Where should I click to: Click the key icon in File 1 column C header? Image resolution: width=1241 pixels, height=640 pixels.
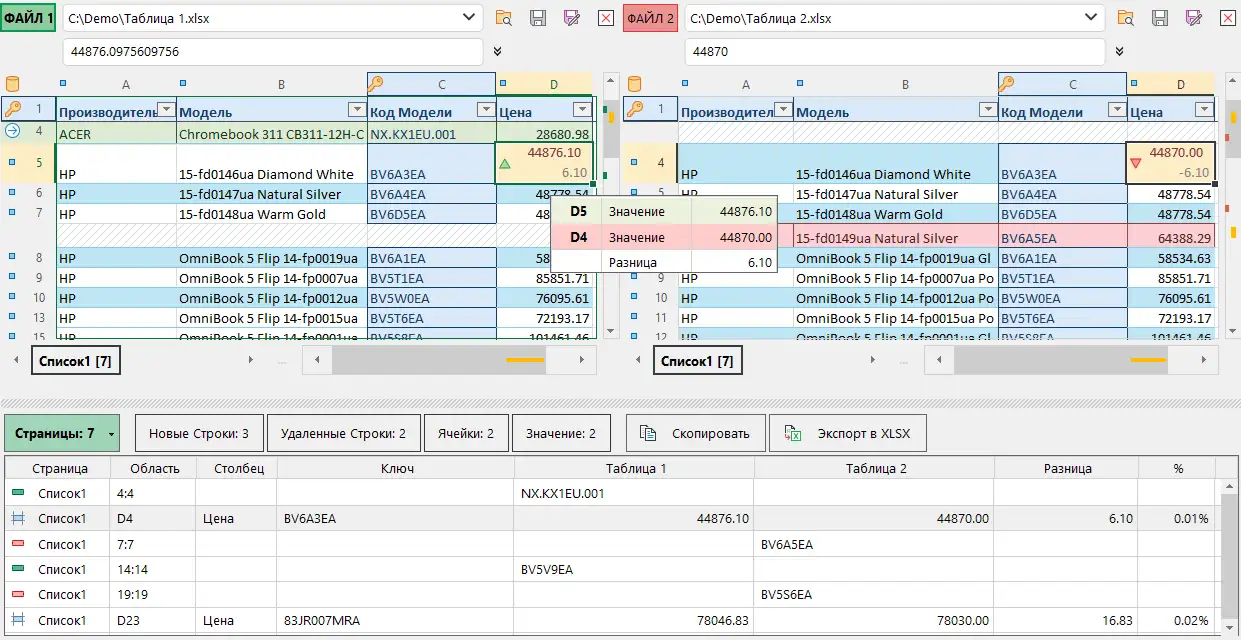pyautogui.click(x=377, y=84)
